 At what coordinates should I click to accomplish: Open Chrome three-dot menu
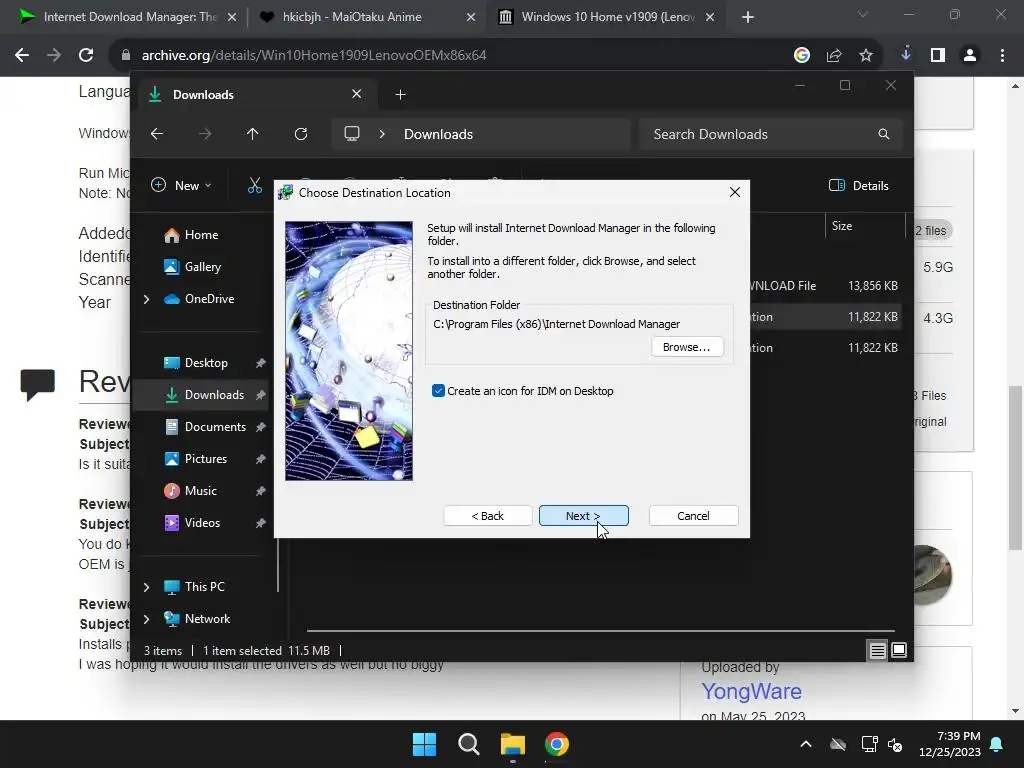tap(1002, 56)
